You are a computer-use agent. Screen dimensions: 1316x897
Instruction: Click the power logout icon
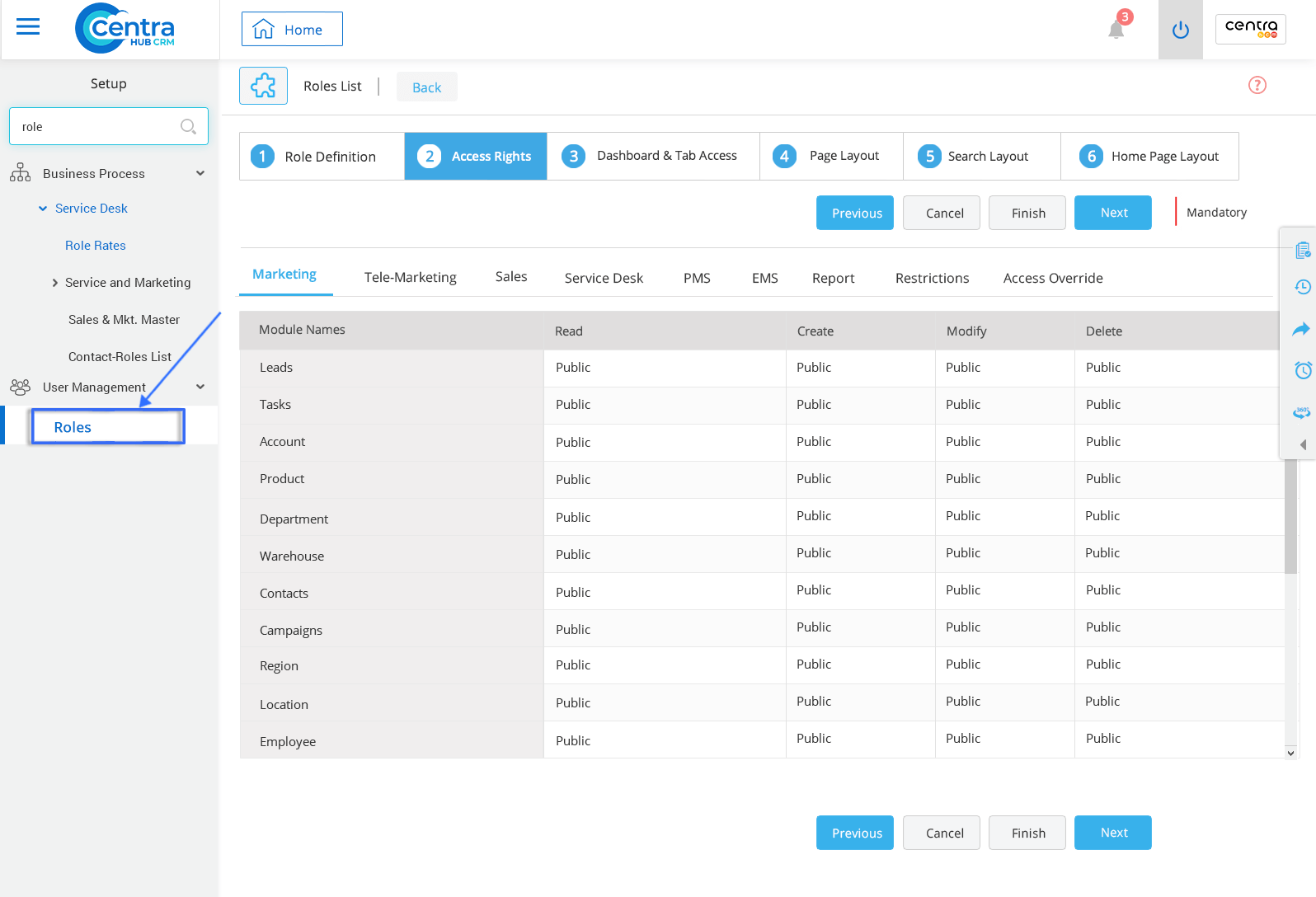point(1181,30)
